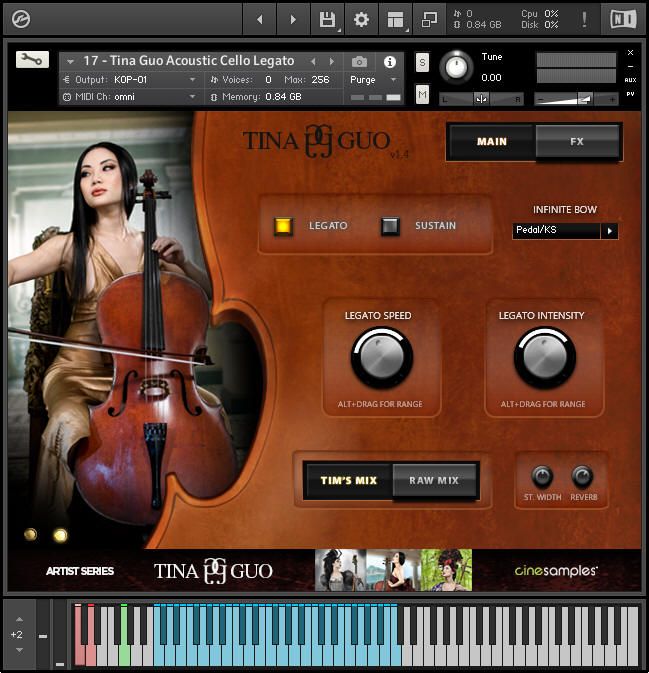Click the NI logo button
Viewport: 649px width, 673px height.
623,19
